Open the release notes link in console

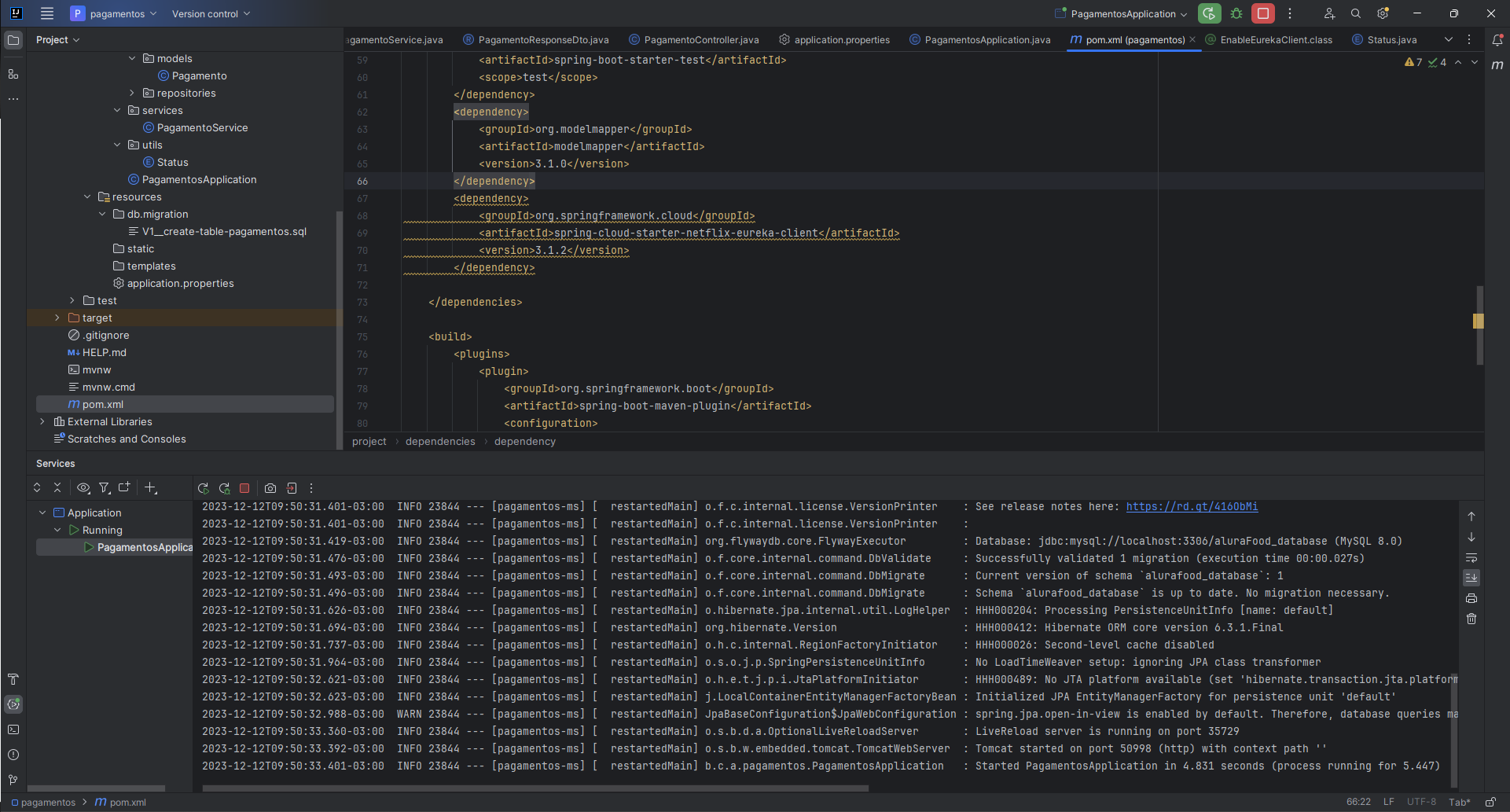[1192, 506]
